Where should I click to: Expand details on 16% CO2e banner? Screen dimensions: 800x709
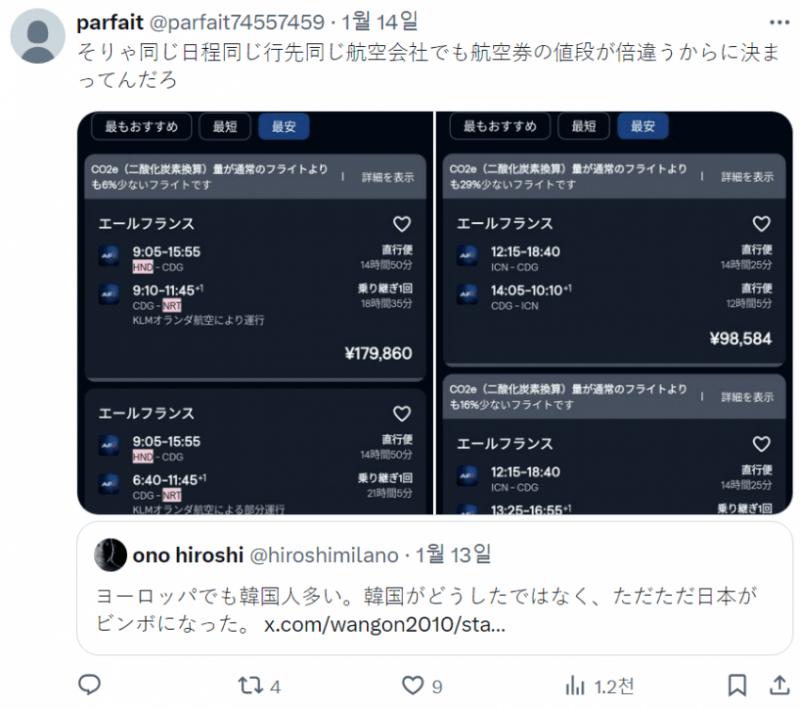(747, 397)
